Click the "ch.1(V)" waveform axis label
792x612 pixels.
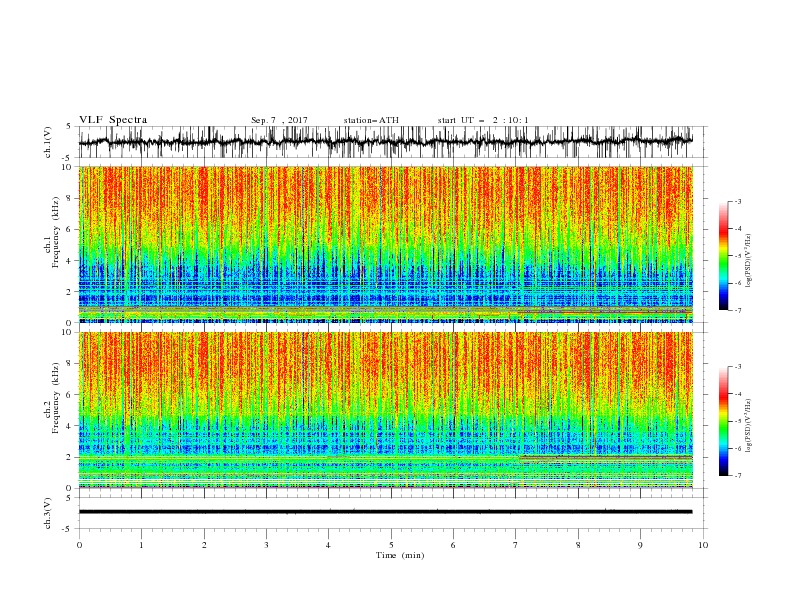pos(48,142)
